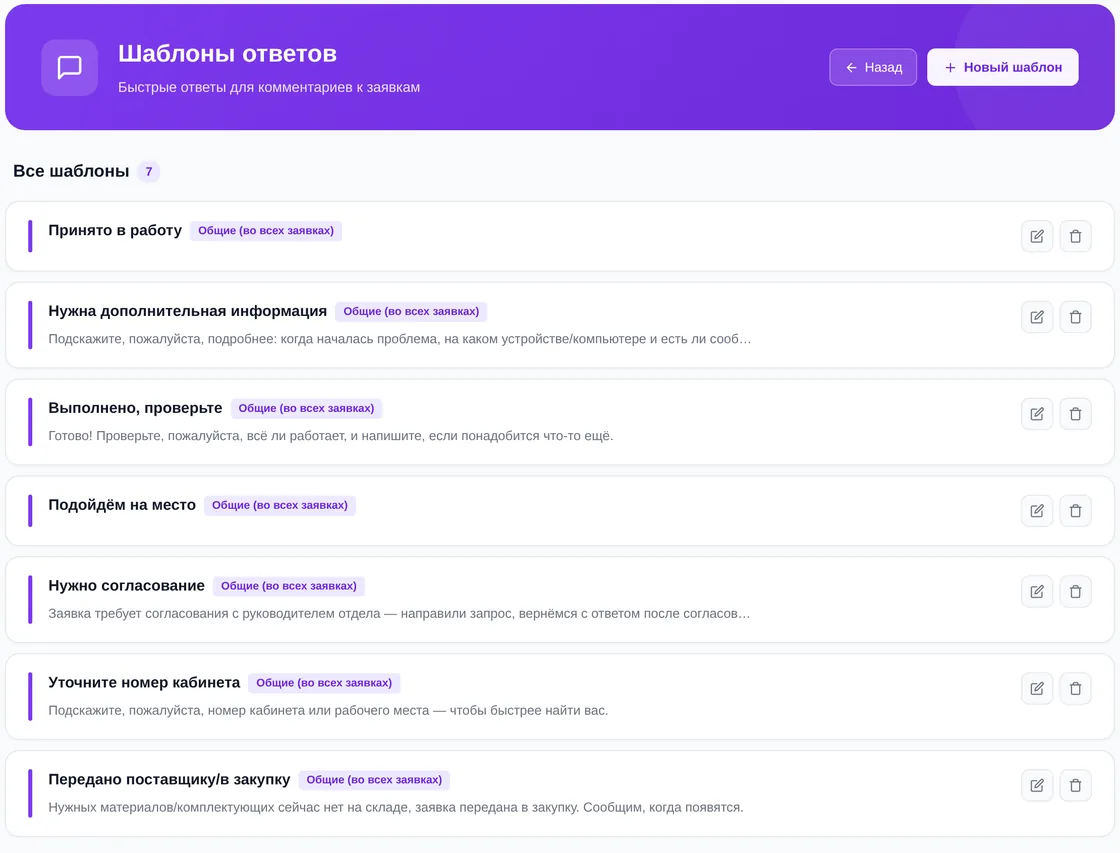Image resolution: width=1120 pixels, height=853 pixels.
Task: Click the "Передано поставщику/в закупку" title
Action: 169,779
